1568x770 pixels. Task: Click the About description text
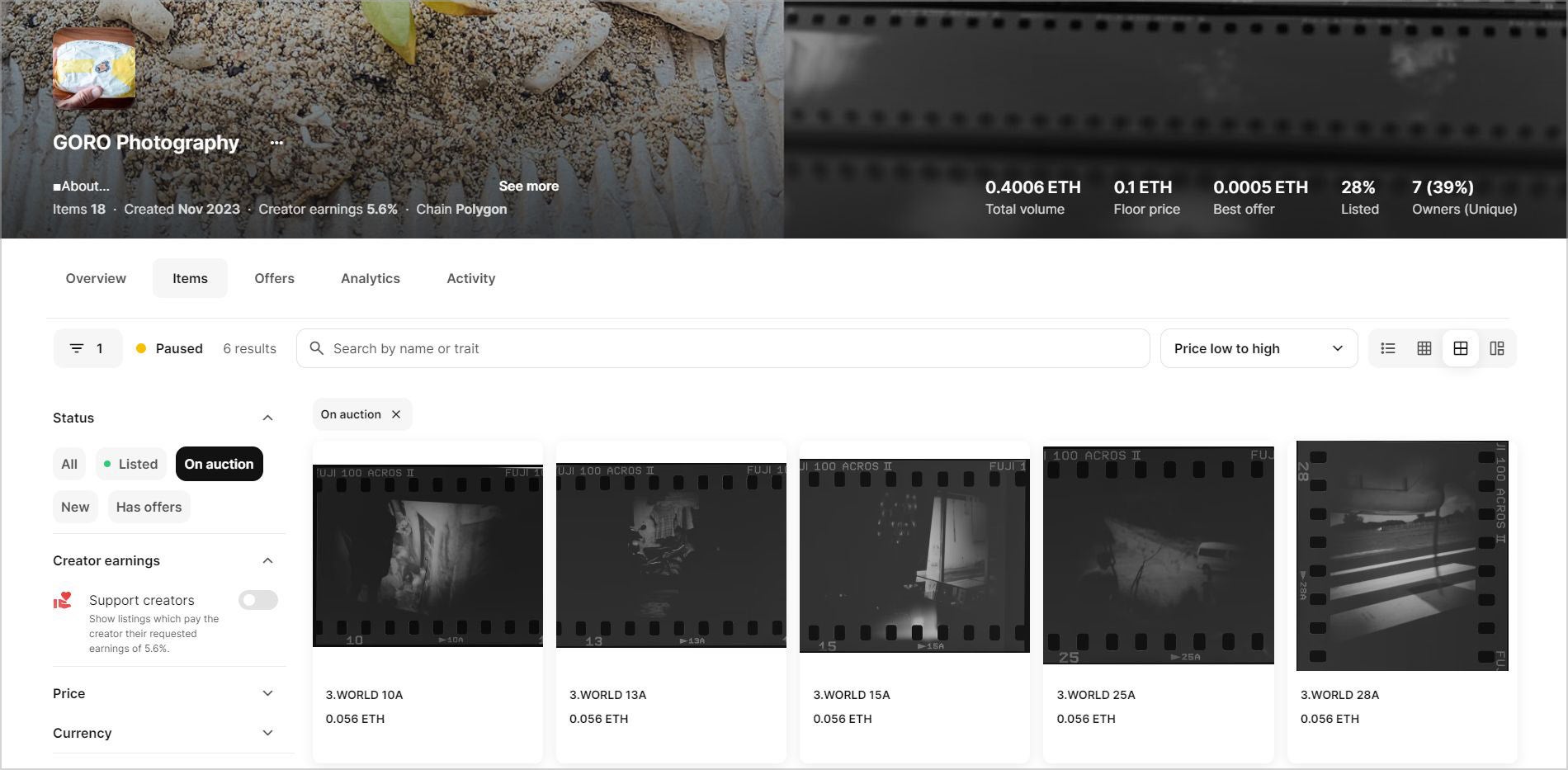81,187
